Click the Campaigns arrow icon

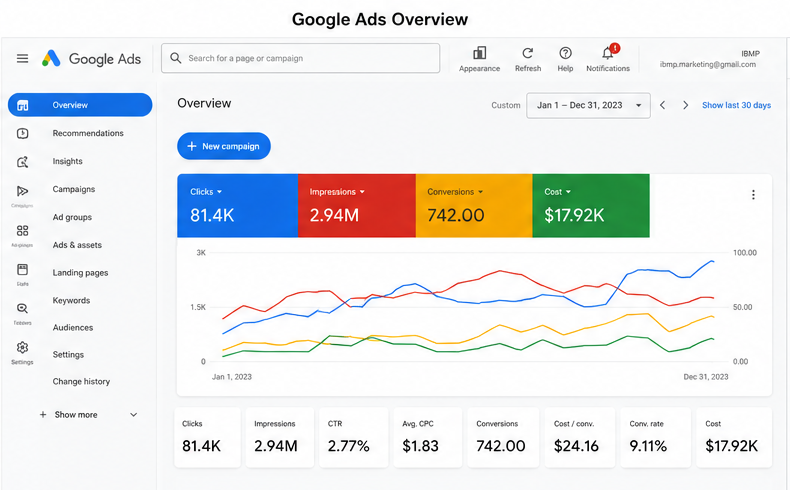point(22,191)
